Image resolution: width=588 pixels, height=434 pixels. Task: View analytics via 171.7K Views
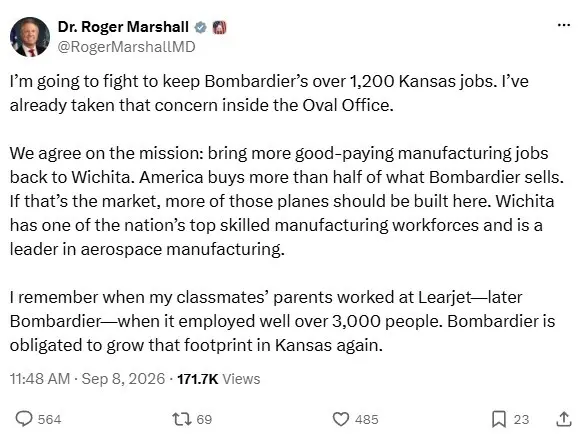coord(219,379)
